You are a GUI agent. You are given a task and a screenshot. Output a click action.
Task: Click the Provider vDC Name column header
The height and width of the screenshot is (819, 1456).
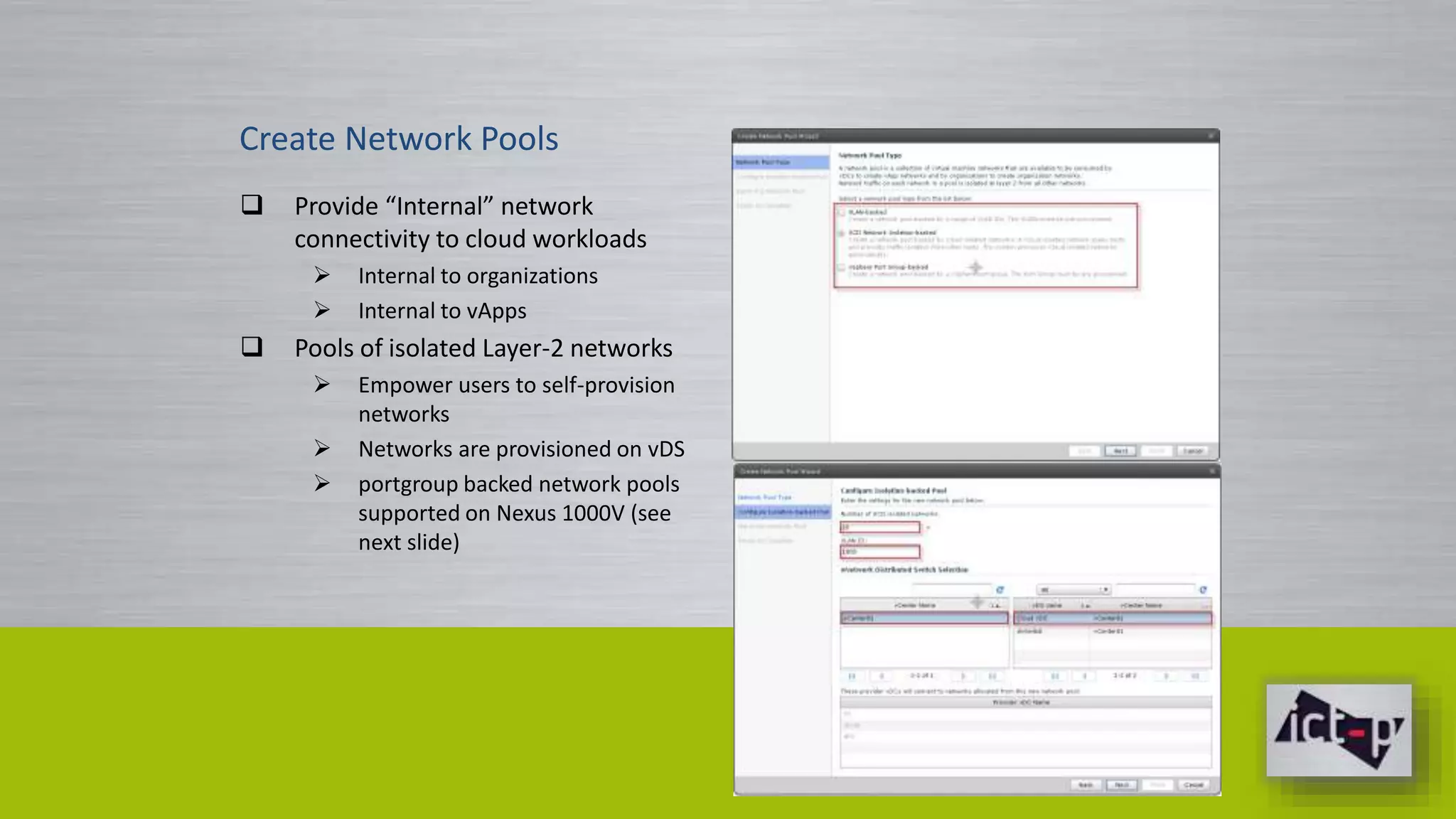coord(1026,702)
